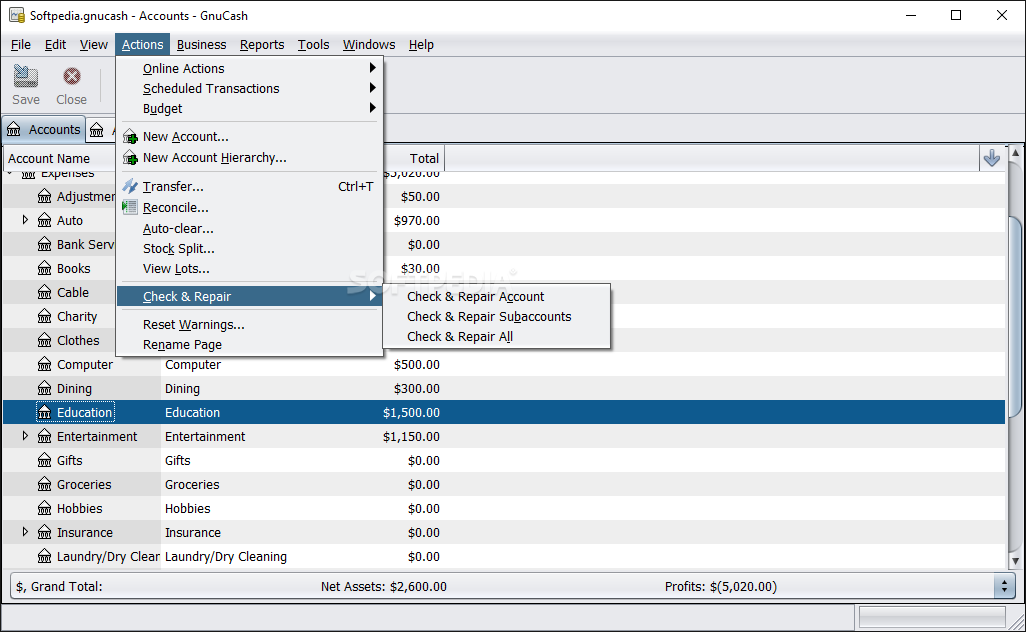Viewport: 1026px width, 632px height.
Task: Open the Budget submenu
Action: [249, 109]
